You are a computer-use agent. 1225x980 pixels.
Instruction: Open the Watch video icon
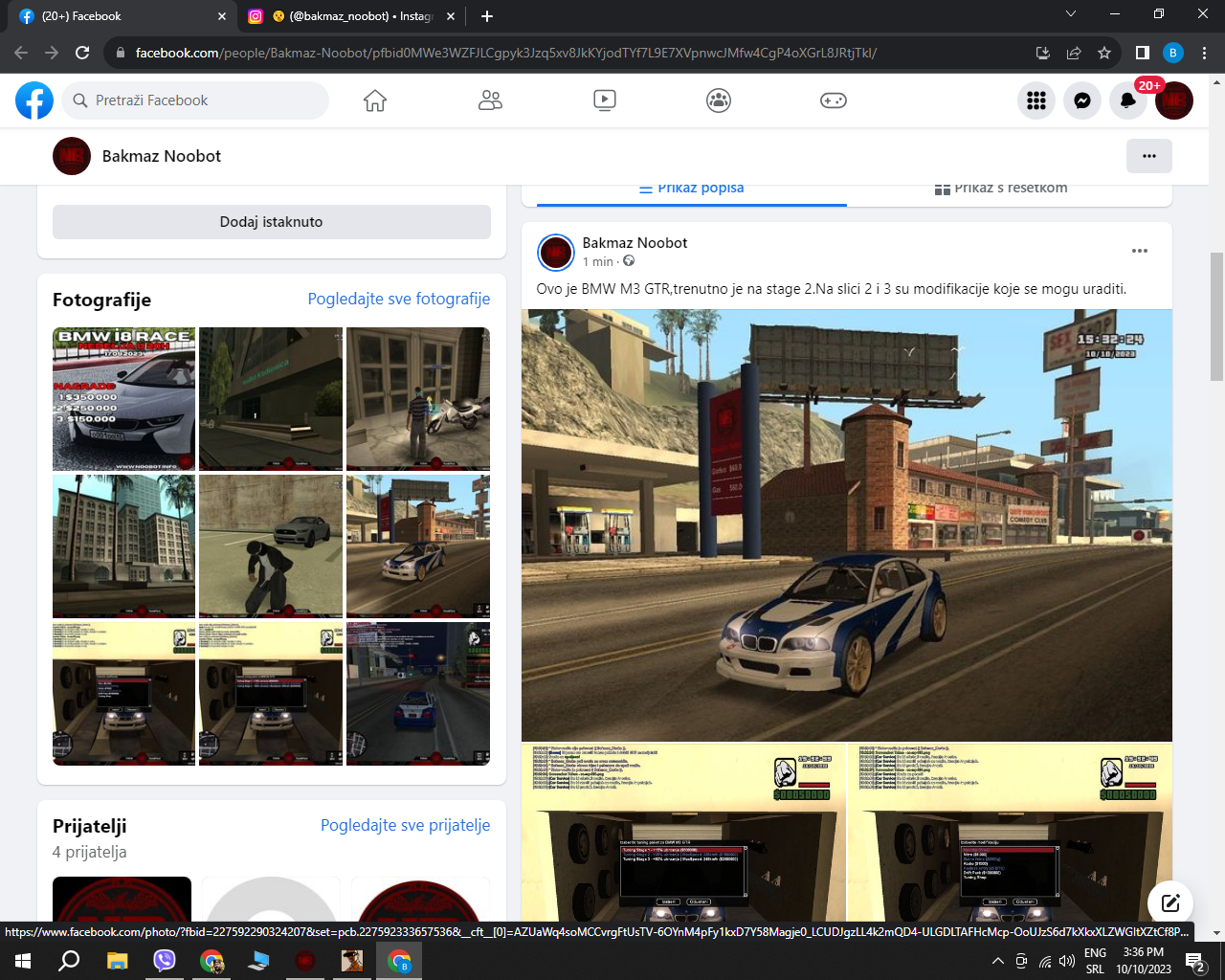pyautogui.click(x=605, y=100)
